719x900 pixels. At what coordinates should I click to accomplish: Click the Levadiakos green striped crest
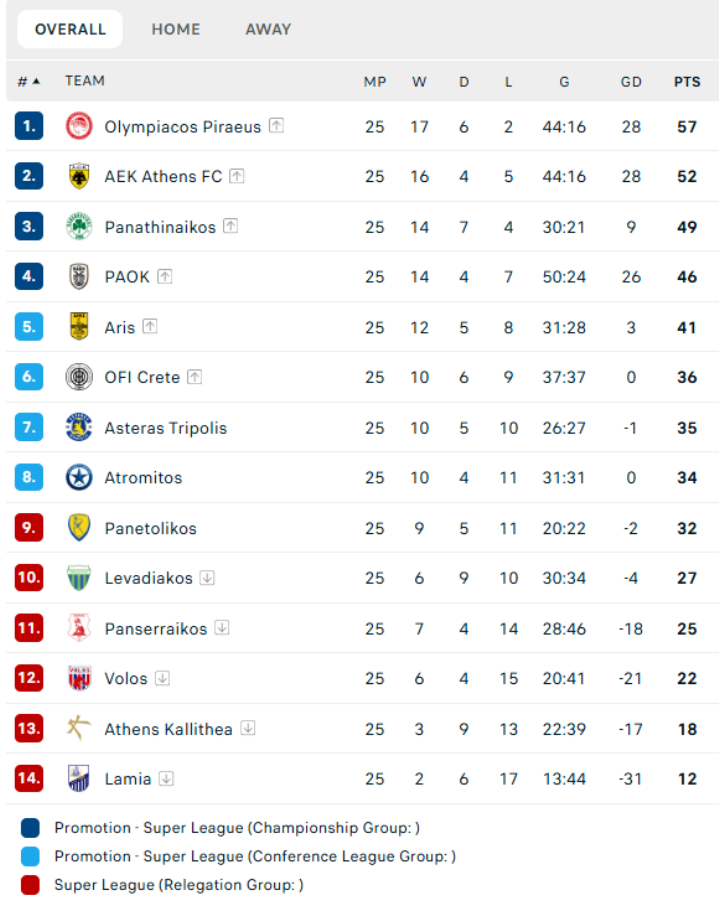[x=79, y=577]
